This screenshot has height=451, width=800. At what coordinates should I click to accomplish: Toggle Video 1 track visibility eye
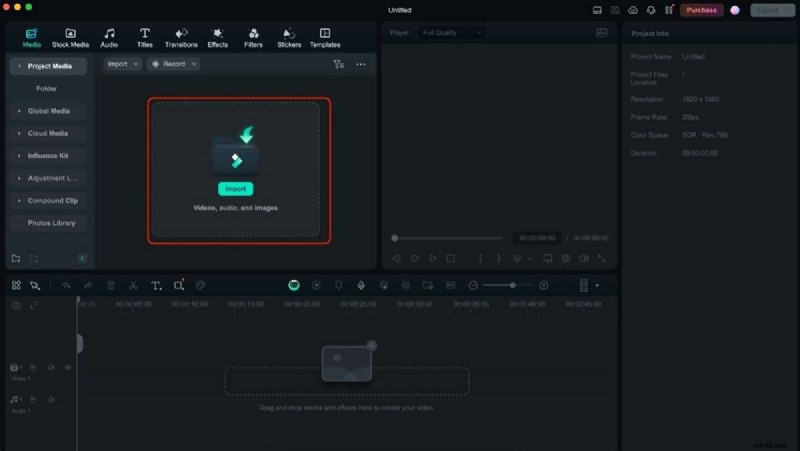pos(68,367)
